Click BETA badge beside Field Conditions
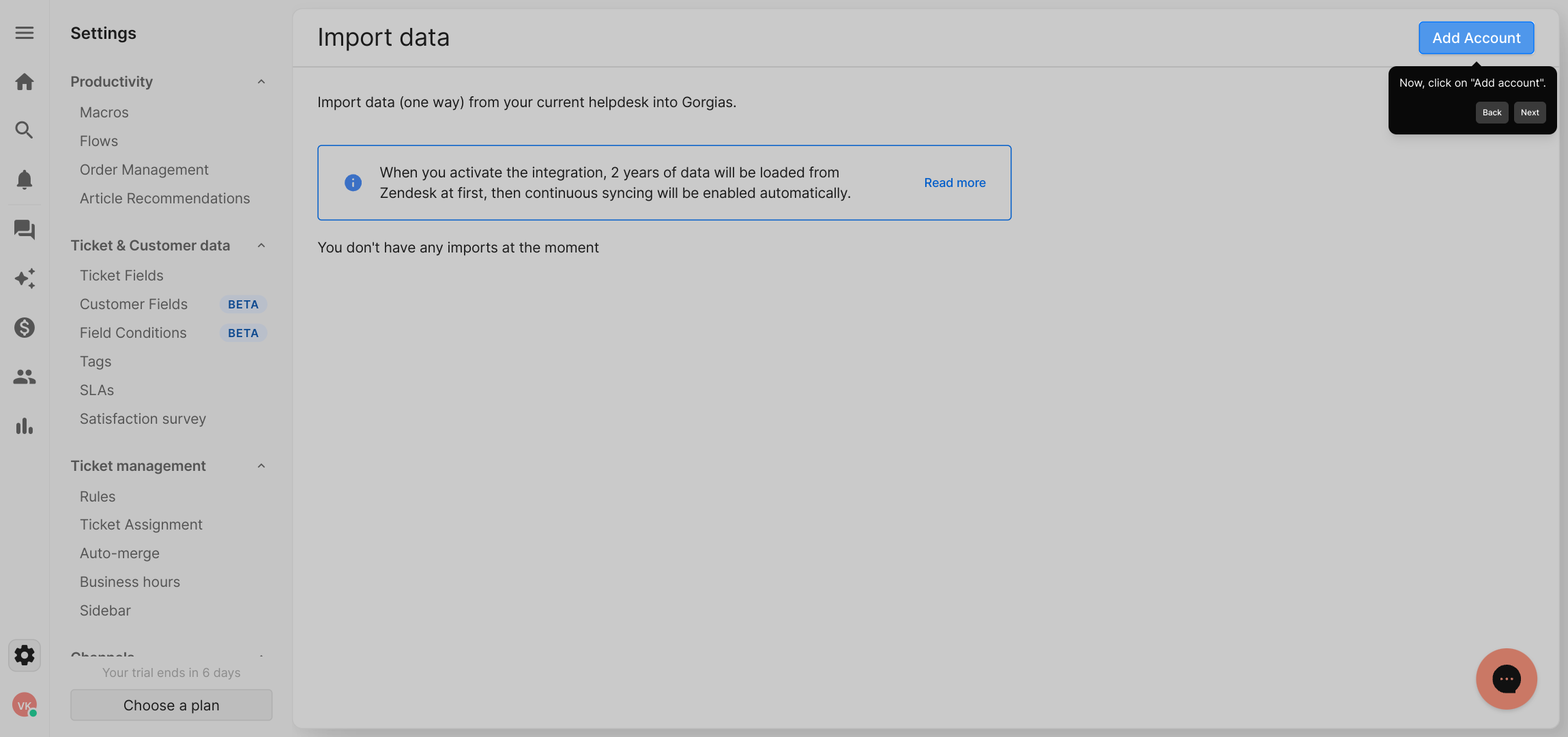1568x737 pixels. (243, 333)
